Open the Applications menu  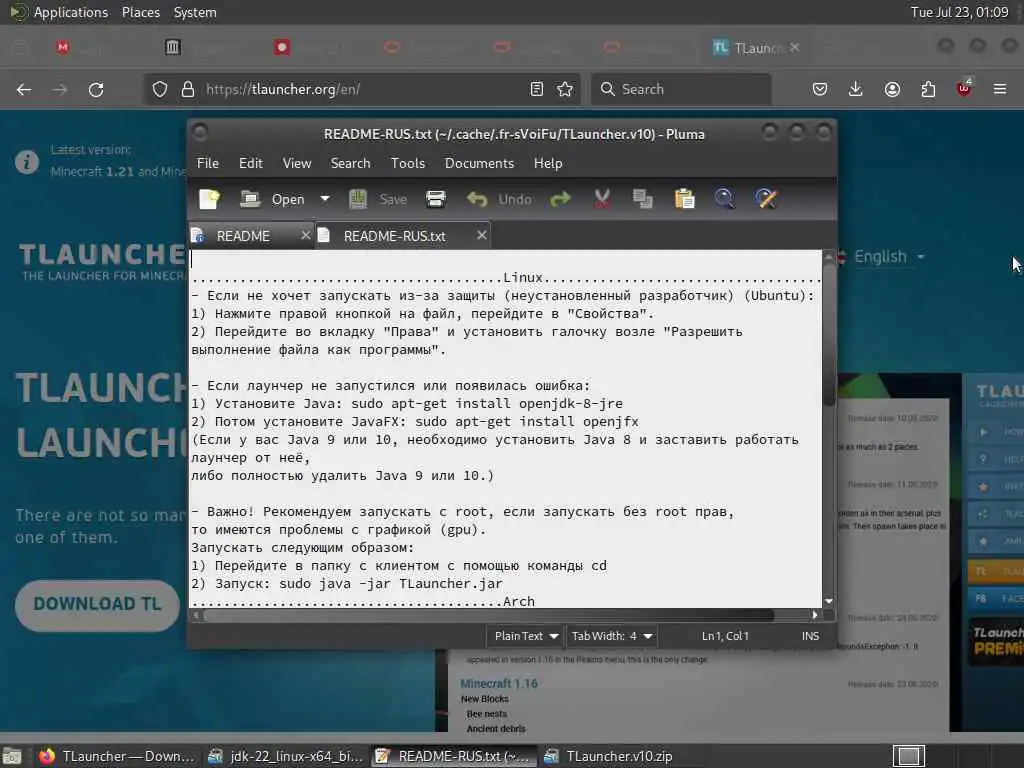tap(59, 12)
